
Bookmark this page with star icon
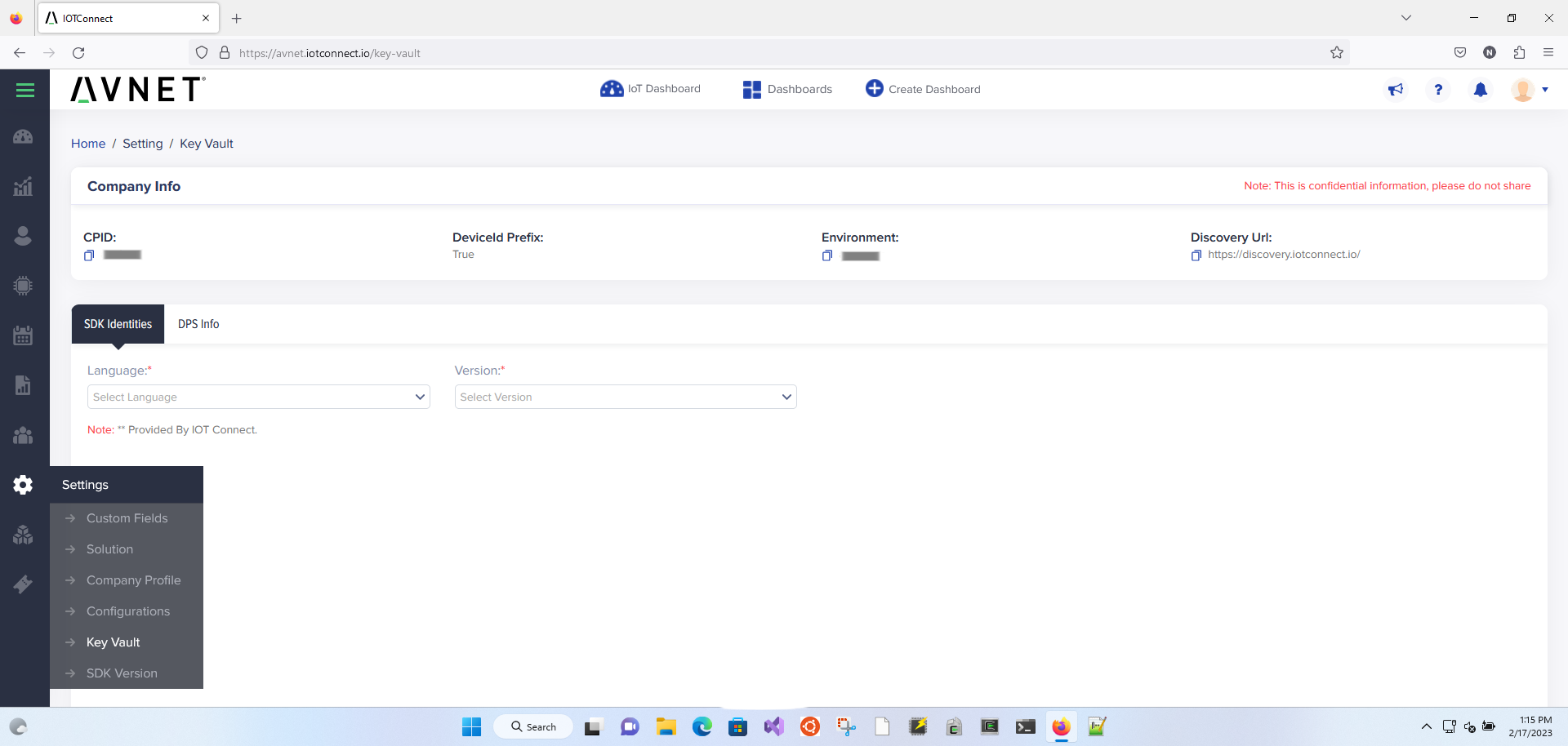[1337, 53]
